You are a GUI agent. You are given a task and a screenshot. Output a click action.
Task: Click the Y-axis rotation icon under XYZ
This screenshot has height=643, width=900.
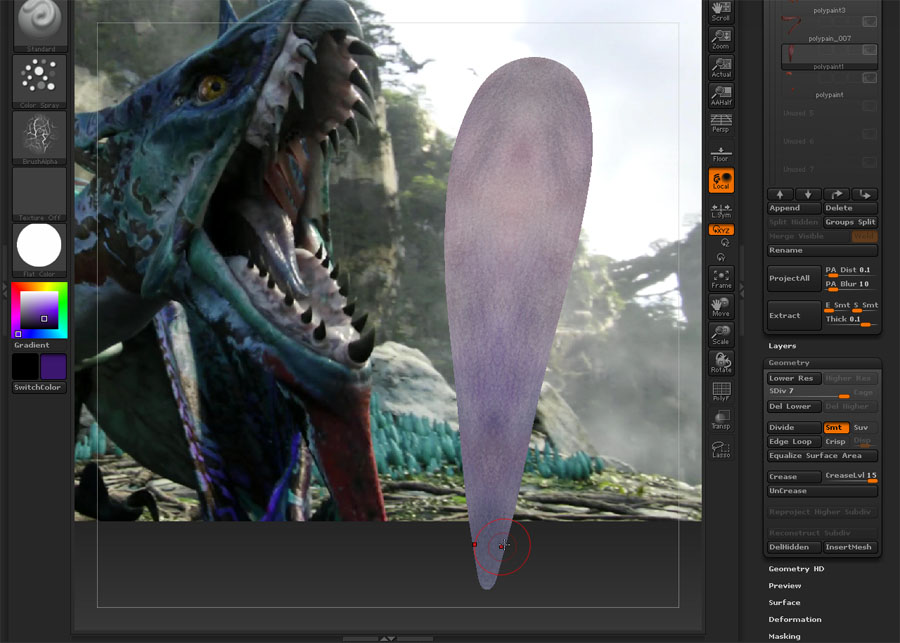click(721, 258)
